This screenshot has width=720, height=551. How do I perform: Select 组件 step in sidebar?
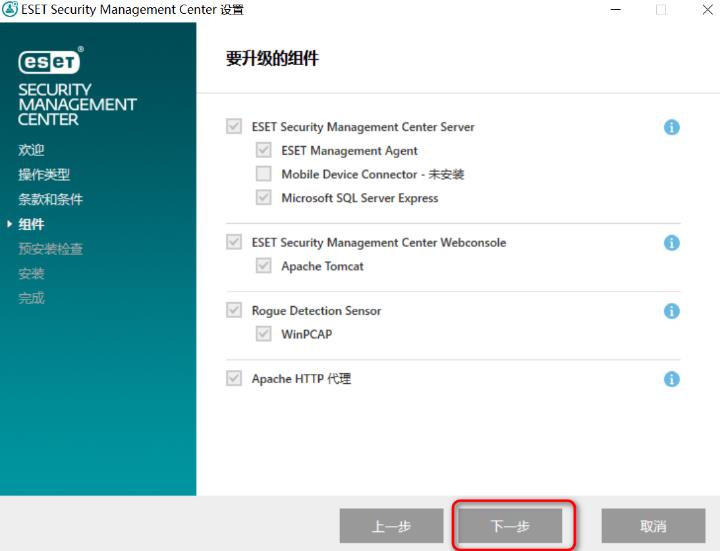pos(31,224)
